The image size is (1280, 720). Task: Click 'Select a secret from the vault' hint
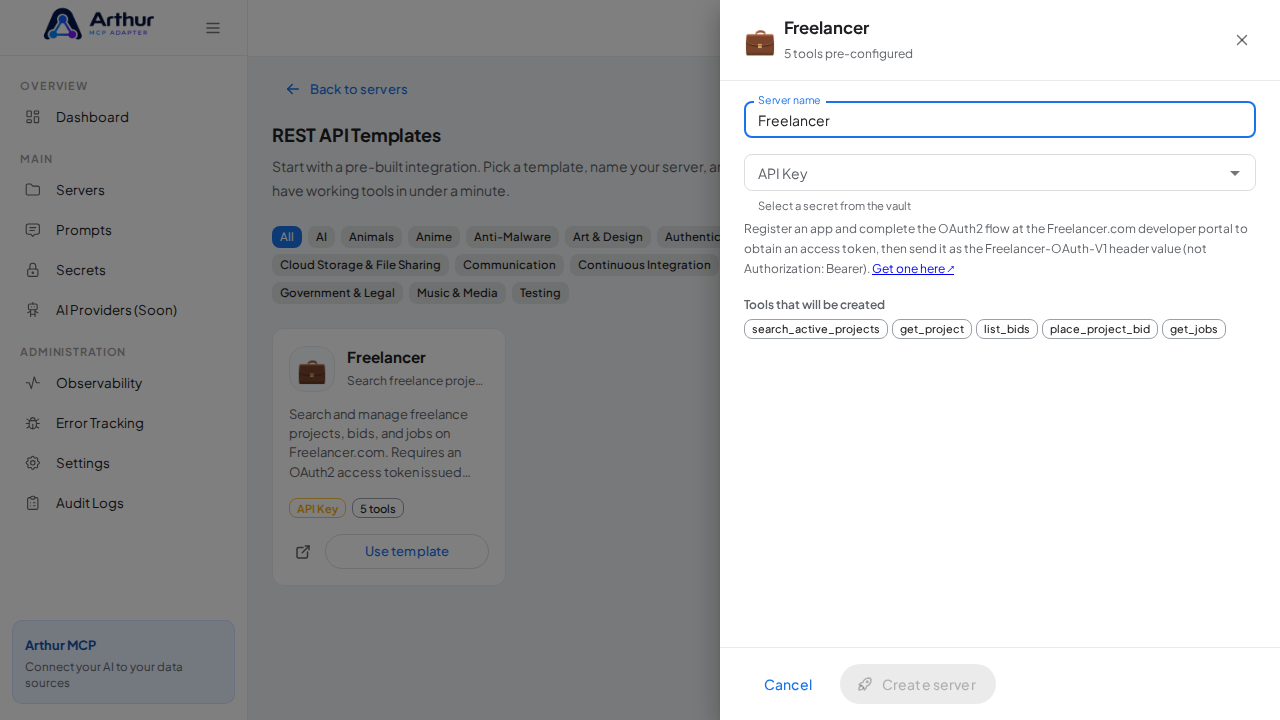point(834,206)
